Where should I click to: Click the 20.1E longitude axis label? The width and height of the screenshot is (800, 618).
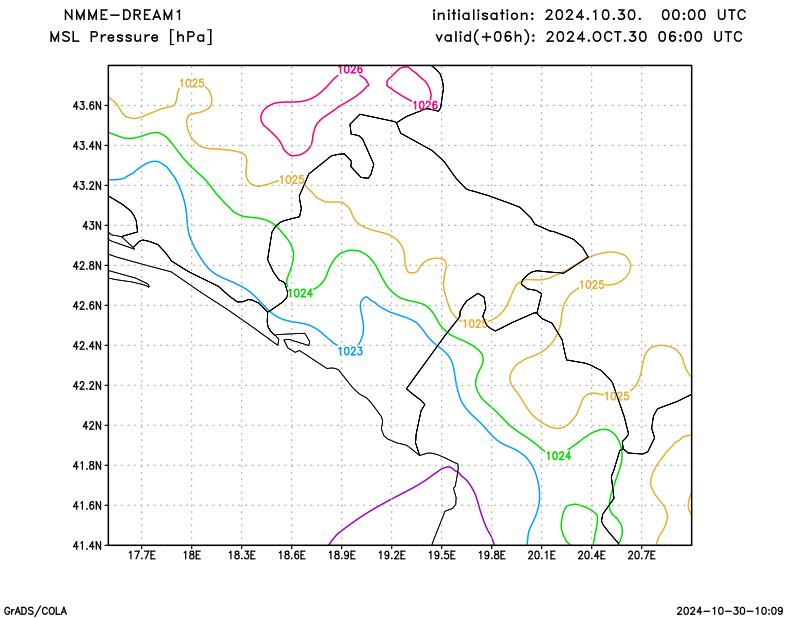point(541,555)
